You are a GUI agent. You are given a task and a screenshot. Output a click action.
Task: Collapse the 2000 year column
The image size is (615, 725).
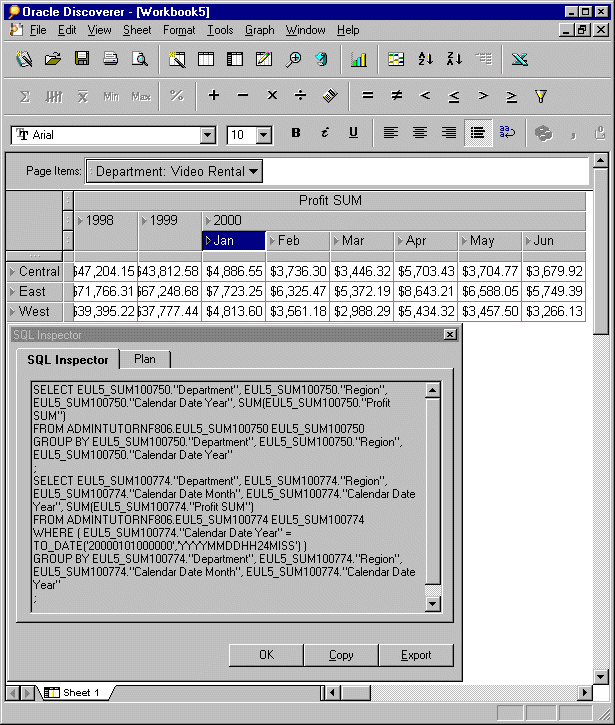point(208,221)
